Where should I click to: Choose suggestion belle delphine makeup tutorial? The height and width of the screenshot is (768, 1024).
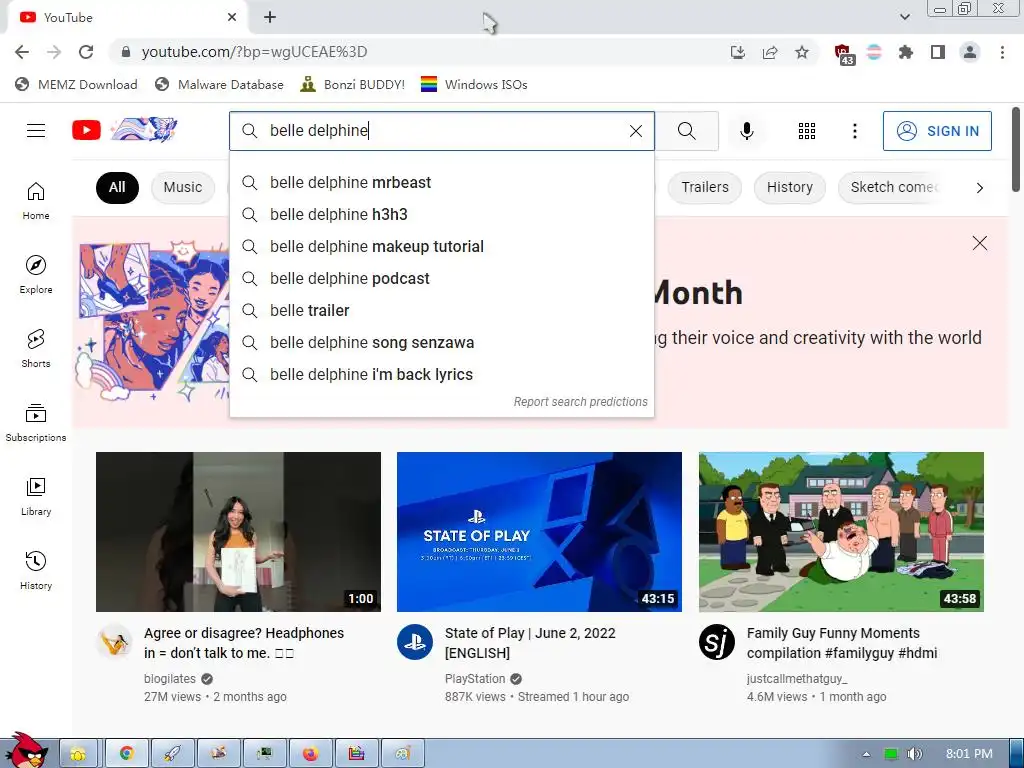441,246
